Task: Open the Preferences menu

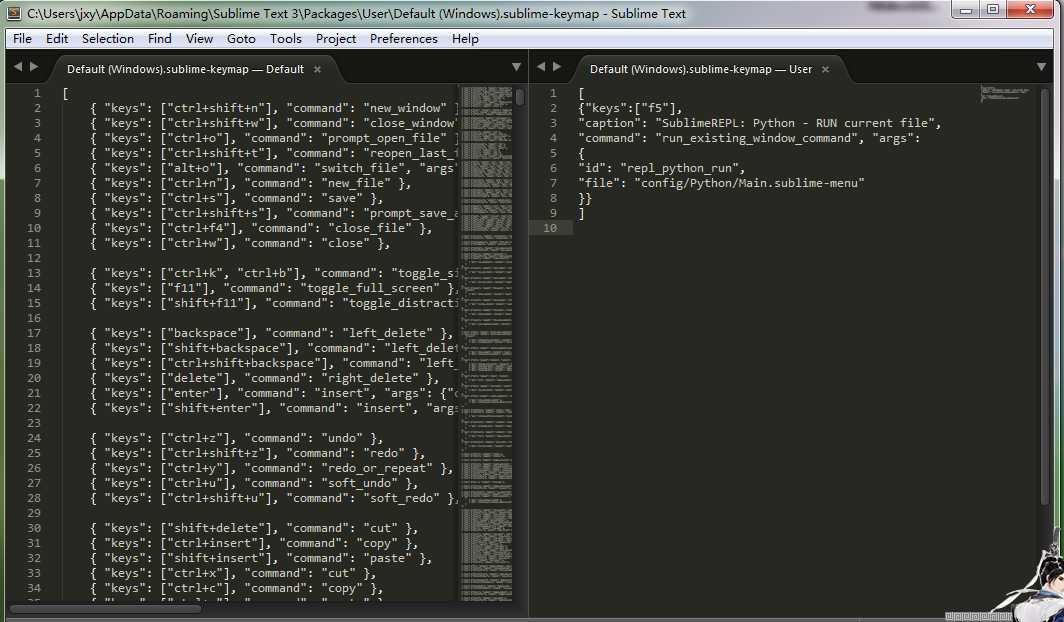Action: click(404, 39)
